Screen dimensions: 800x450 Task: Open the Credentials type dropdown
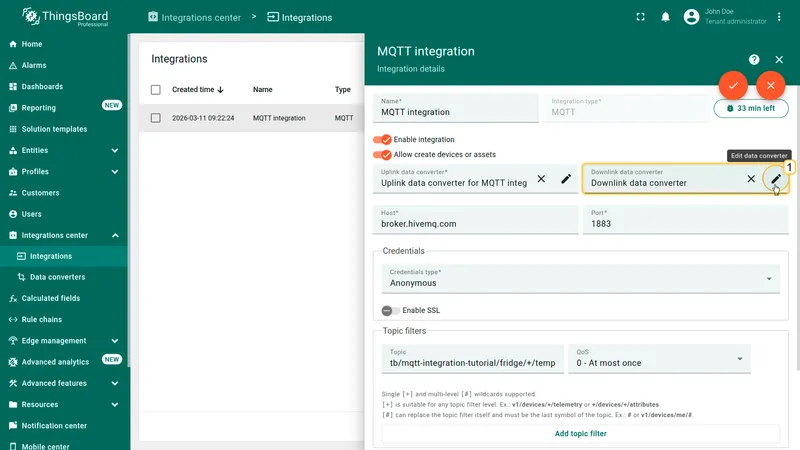pos(581,279)
